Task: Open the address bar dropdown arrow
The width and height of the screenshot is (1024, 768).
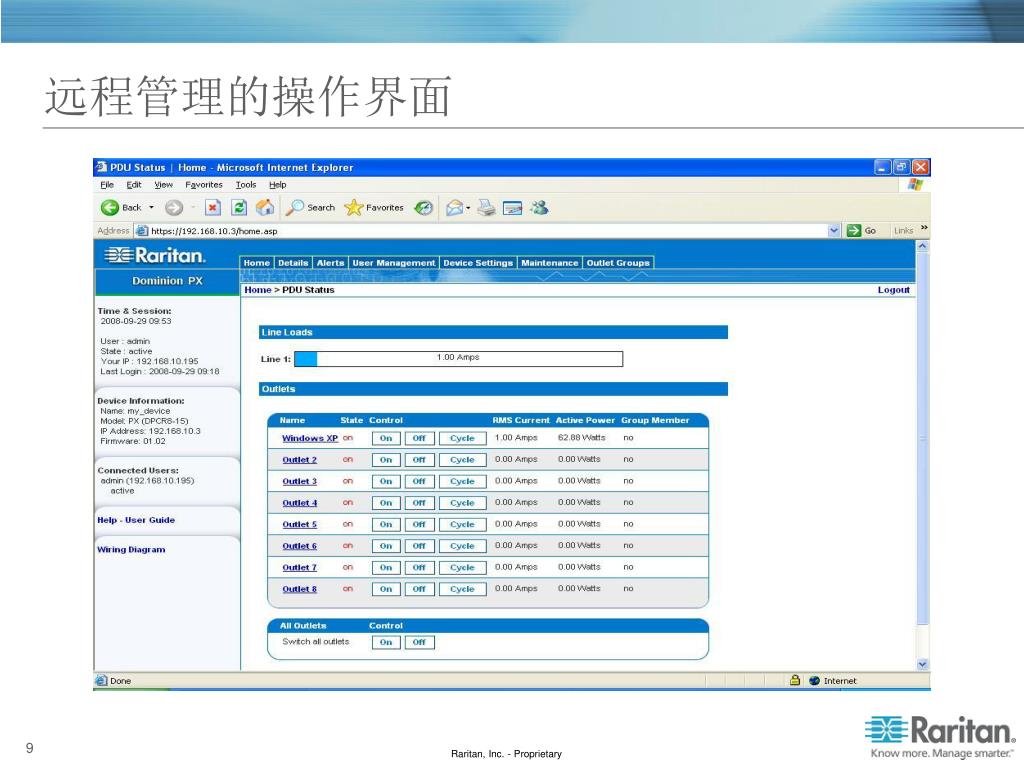Action: tap(834, 231)
